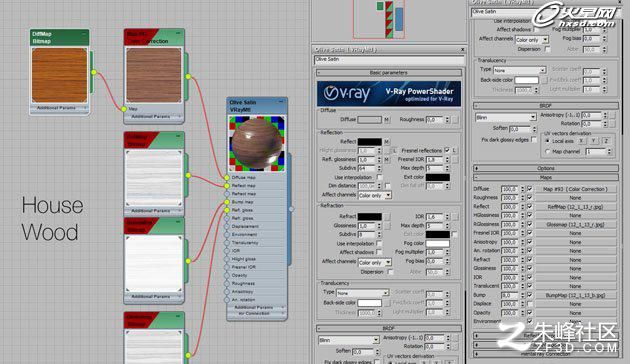630x364 pixels.
Task: Click the Reflect map M button
Action: tap(387, 142)
